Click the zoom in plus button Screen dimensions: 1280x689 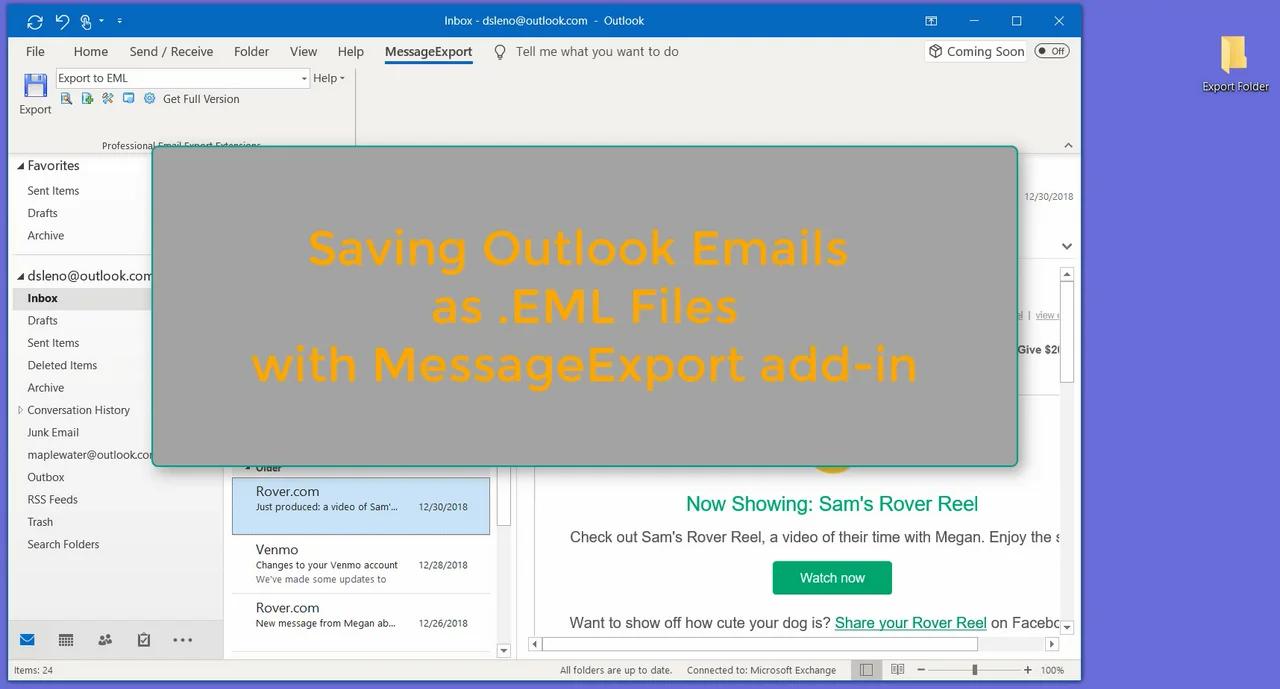coord(1028,670)
